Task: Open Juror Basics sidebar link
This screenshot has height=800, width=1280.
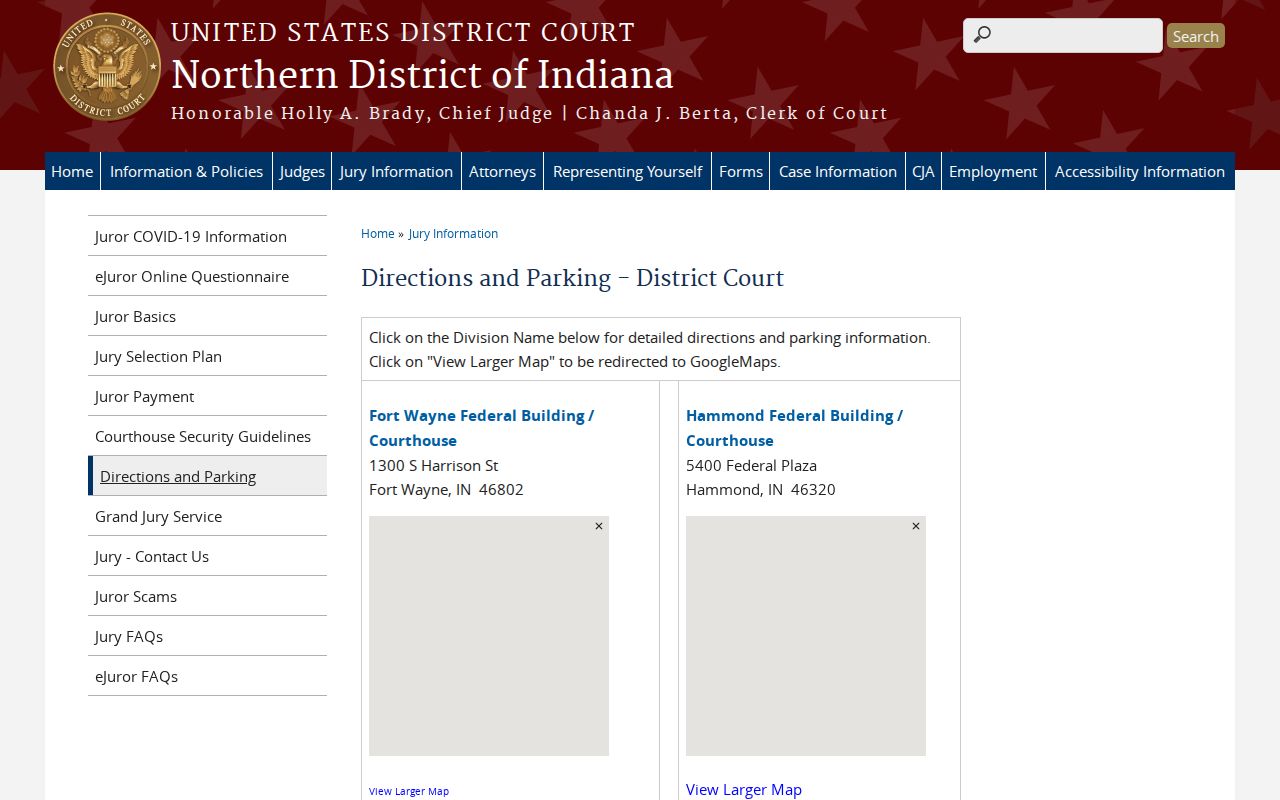Action: tap(207, 316)
